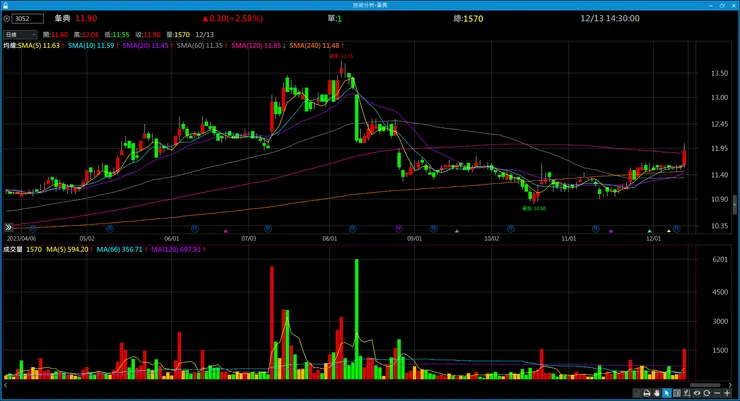This screenshot has height=401, width=740.
Task: Click the right scroll arrow below volume chart
Action: point(730,385)
